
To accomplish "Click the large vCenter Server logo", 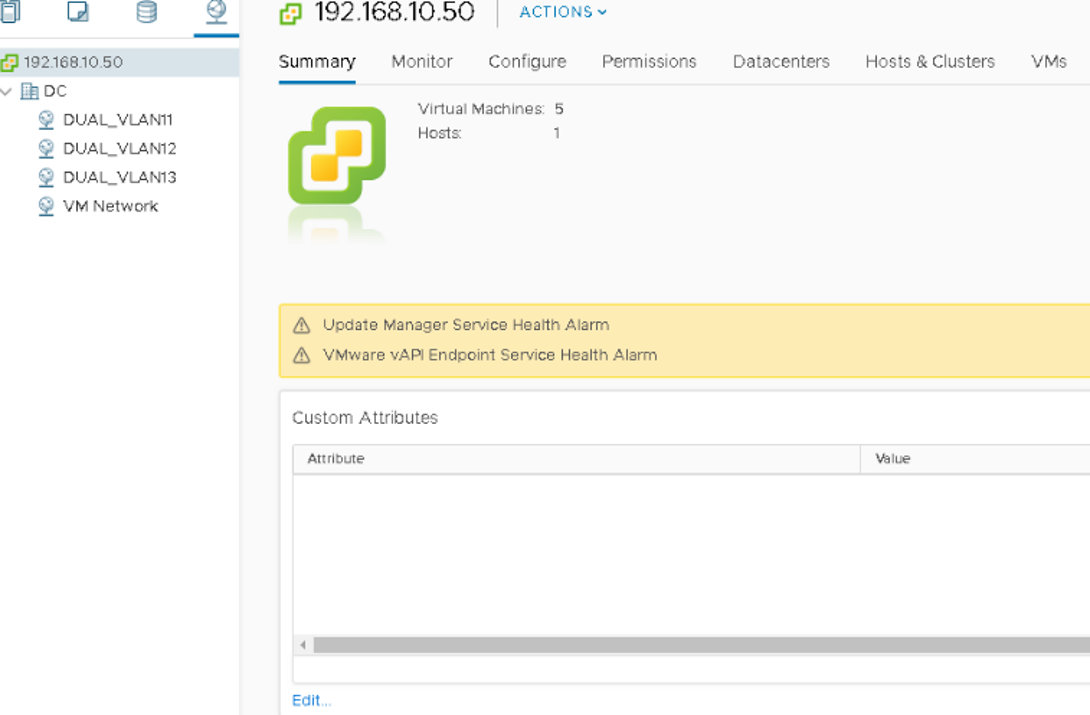I will tap(337, 156).
